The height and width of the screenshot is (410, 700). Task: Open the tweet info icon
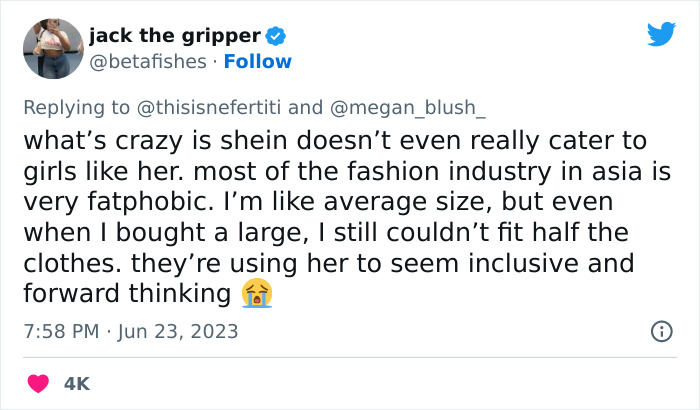click(661, 331)
